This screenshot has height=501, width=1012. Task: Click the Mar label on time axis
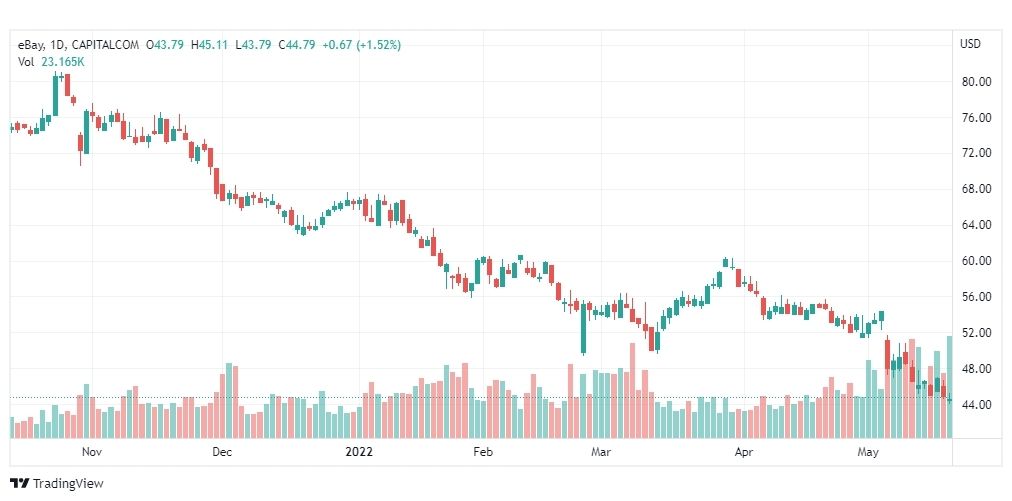coord(601,452)
